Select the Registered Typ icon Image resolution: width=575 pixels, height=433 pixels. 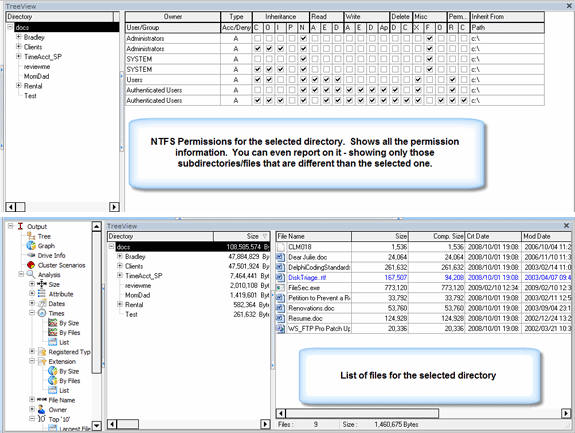tap(42, 352)
